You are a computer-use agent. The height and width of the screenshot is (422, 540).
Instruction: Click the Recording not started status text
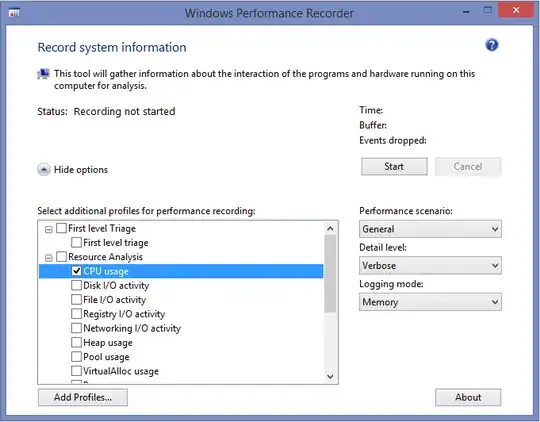coord(124,112)
